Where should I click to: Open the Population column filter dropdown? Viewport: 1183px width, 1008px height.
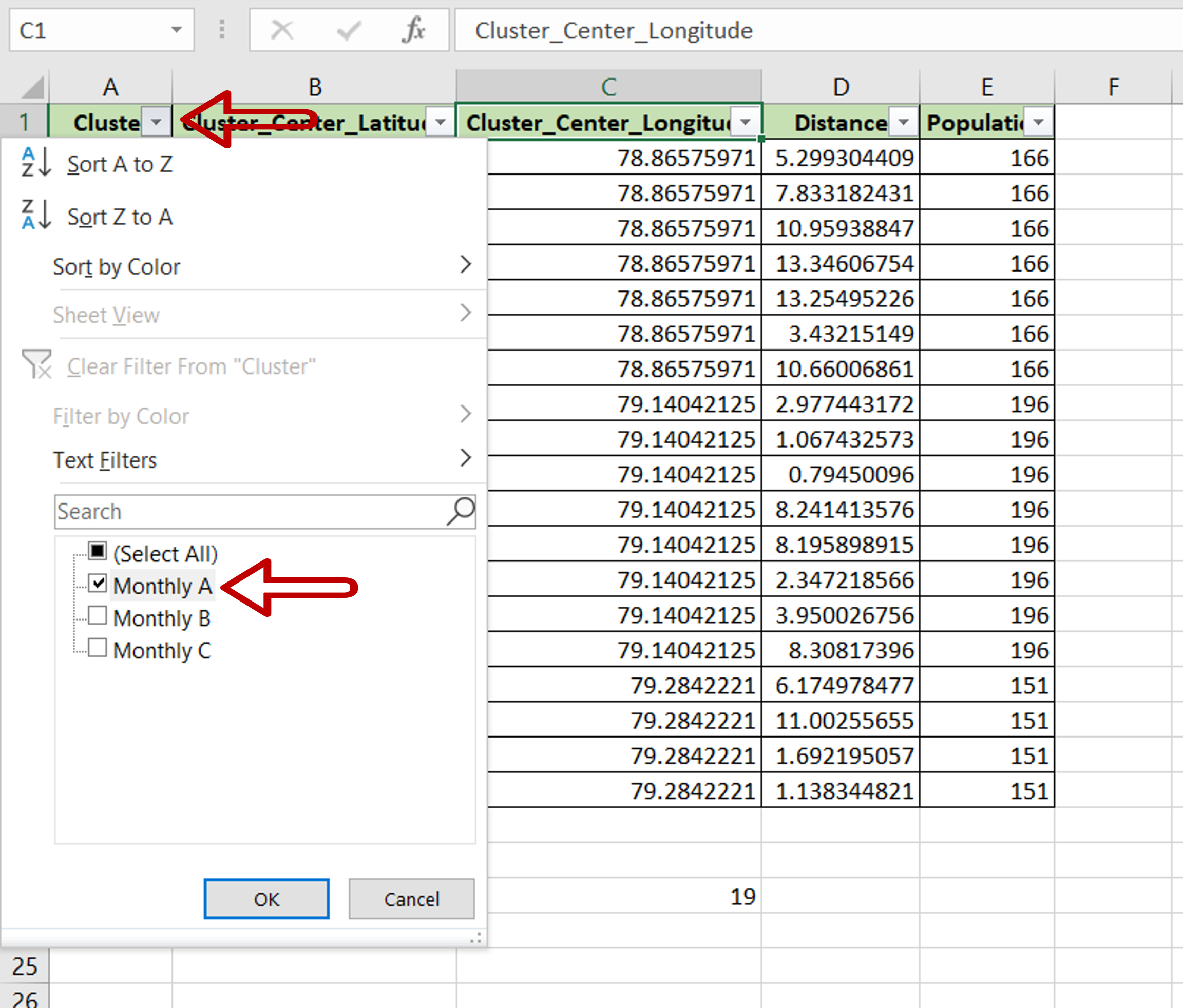pos(1039,122)
